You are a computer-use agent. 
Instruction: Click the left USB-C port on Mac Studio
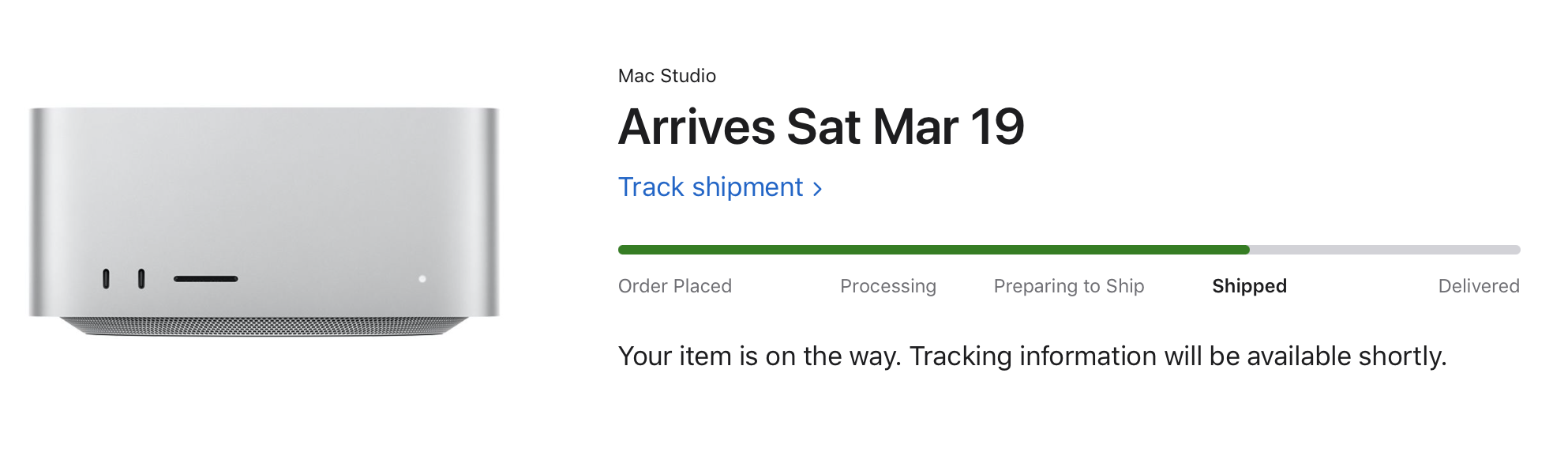106,278
